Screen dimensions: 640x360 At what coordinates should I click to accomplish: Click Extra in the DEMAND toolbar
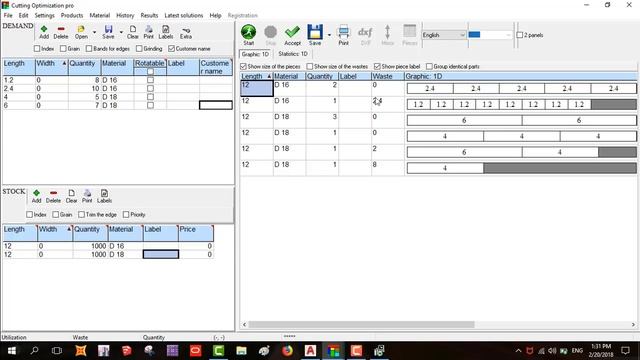tap(186, 32)
